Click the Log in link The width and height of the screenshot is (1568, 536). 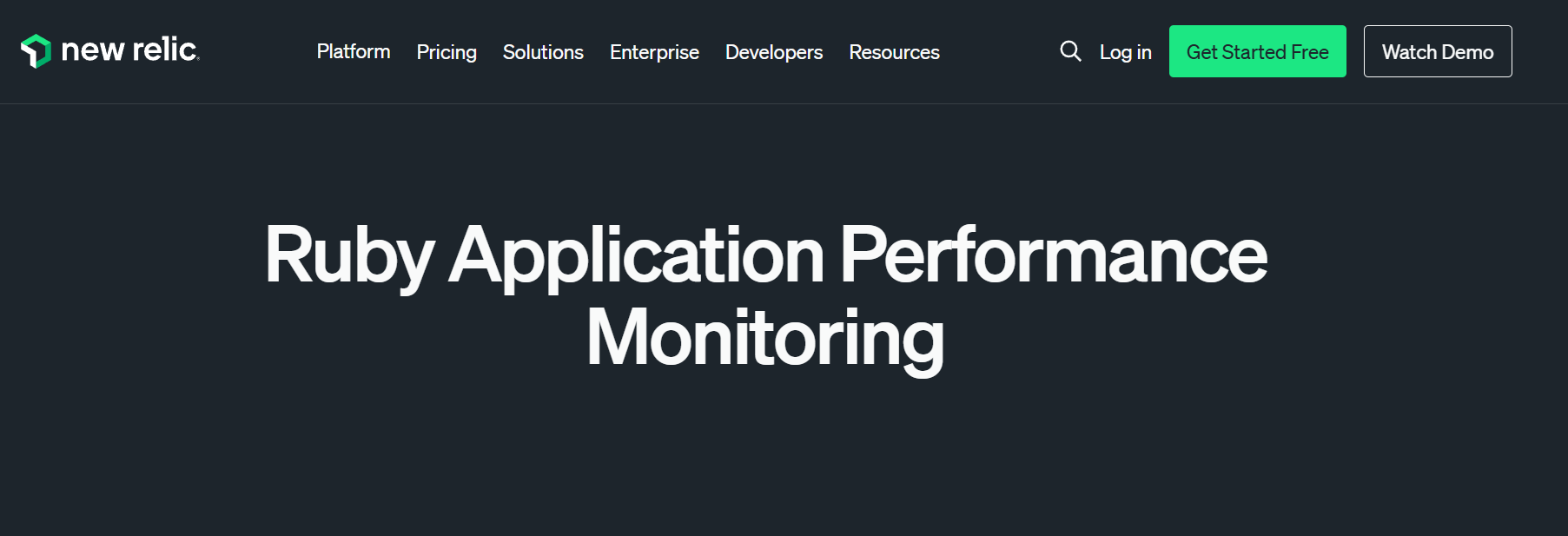click(1125, 52)
